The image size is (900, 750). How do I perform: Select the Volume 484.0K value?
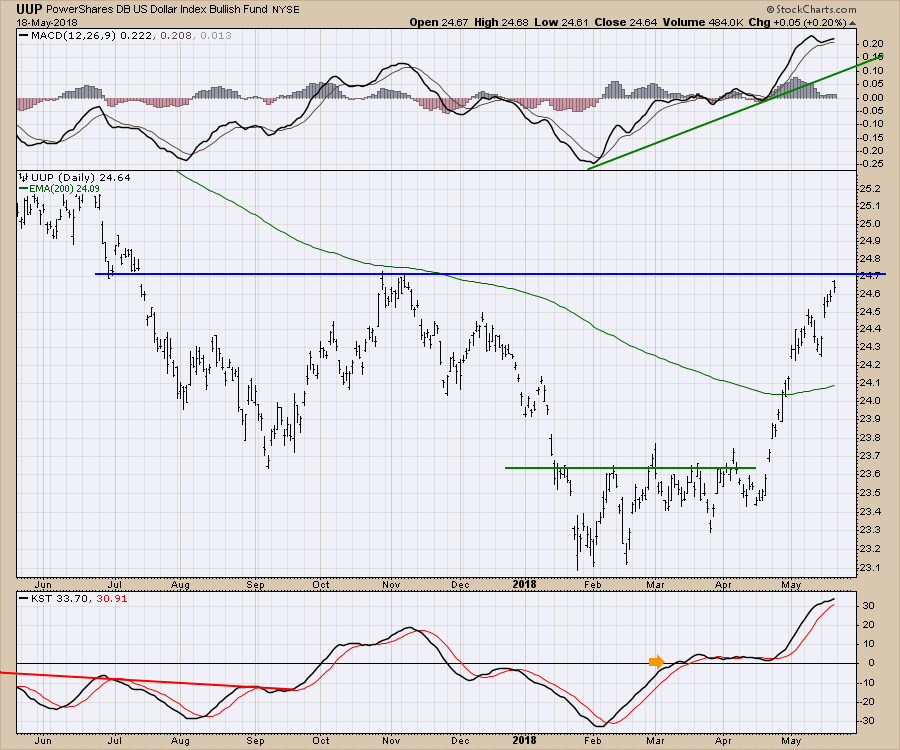(x=703, y=23)
